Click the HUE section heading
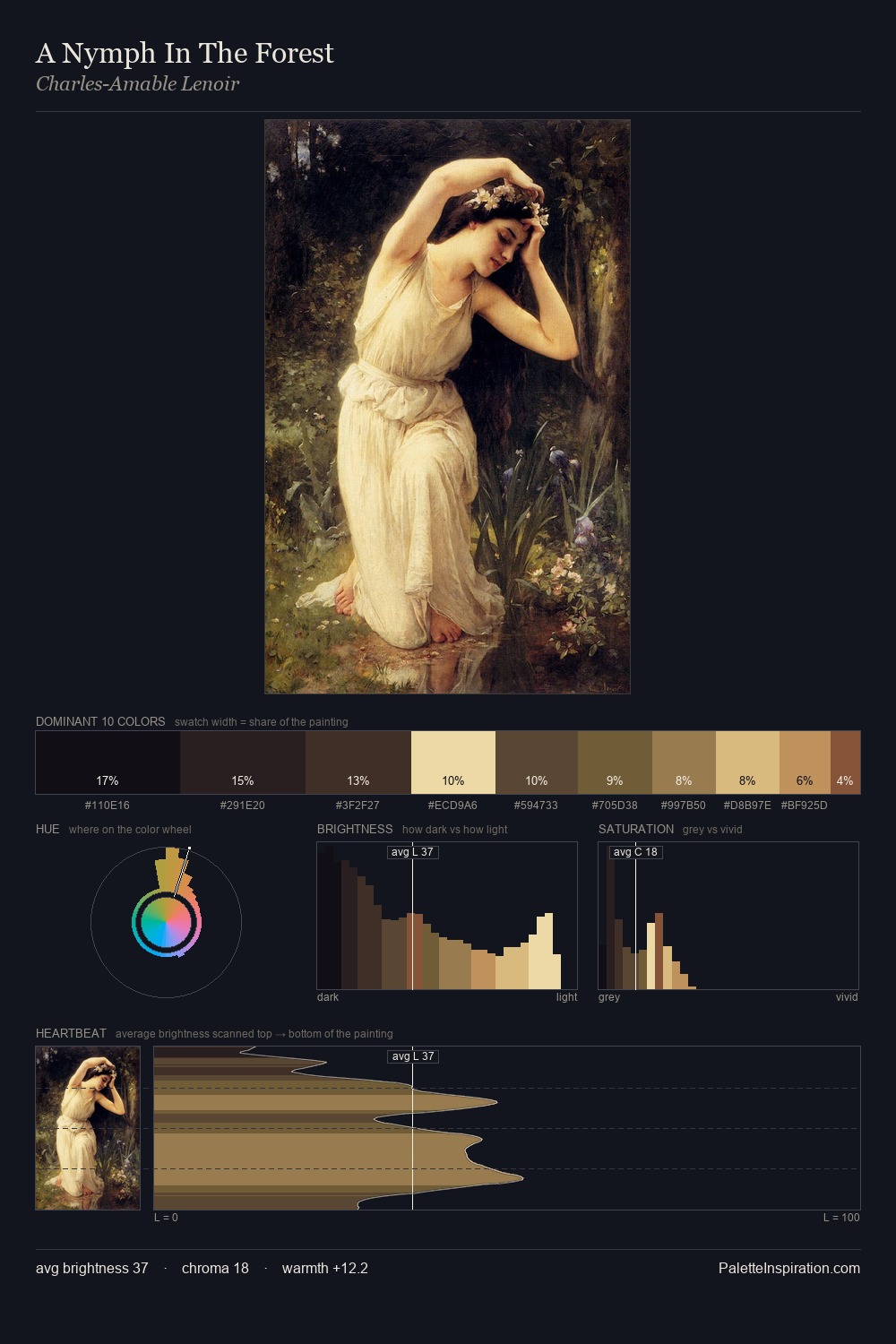Image resolution: width=896 pixels, height=1344 pixels. tap(47, 829)
